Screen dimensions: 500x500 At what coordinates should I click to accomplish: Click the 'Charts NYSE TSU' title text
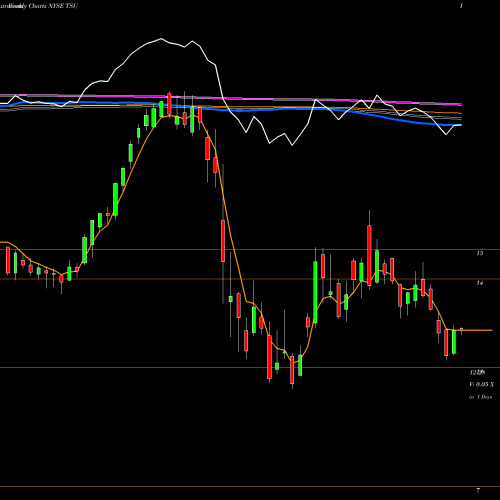coord(53,6)
